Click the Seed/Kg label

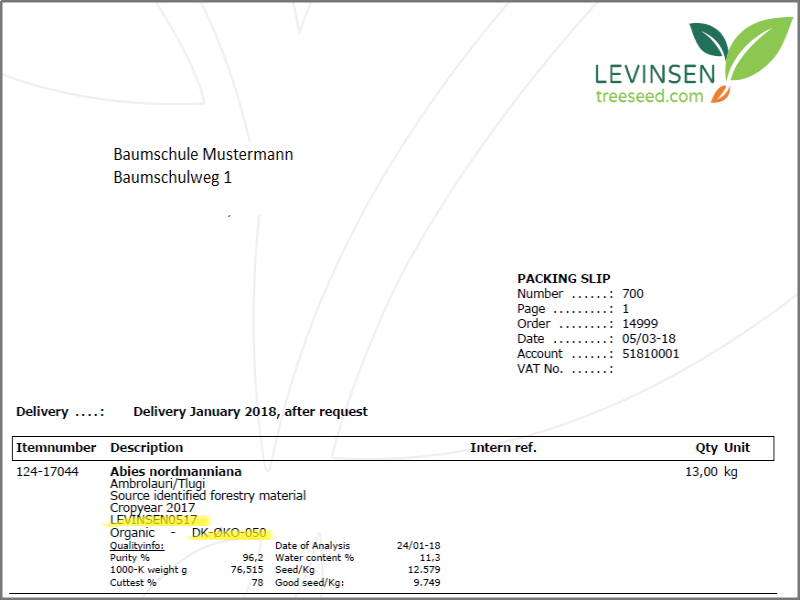click(x=295, y=570)
